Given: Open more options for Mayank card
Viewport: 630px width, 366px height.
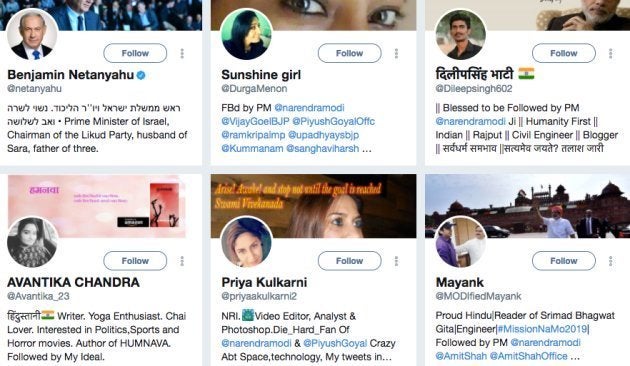Looking at the screenshot, I should [610, 261].
